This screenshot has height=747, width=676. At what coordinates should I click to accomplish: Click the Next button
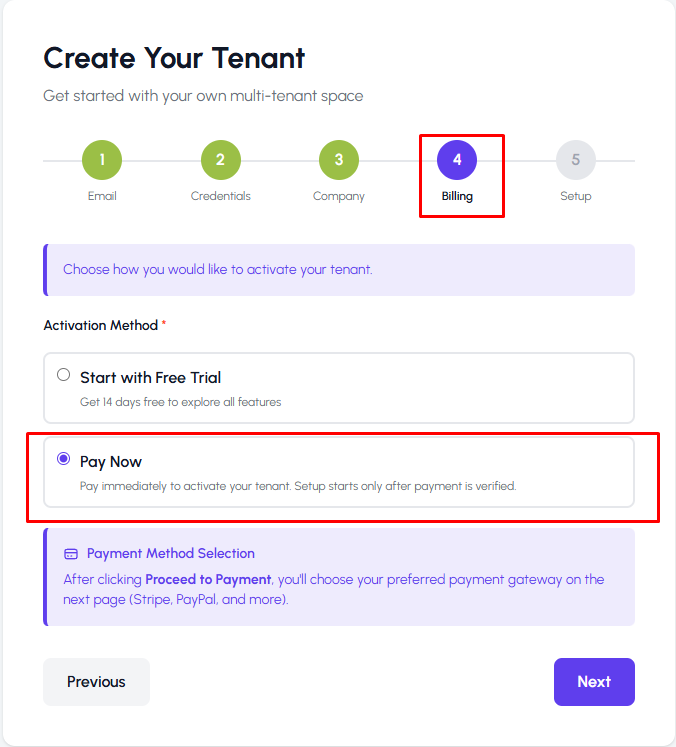(x=594, y=682)
